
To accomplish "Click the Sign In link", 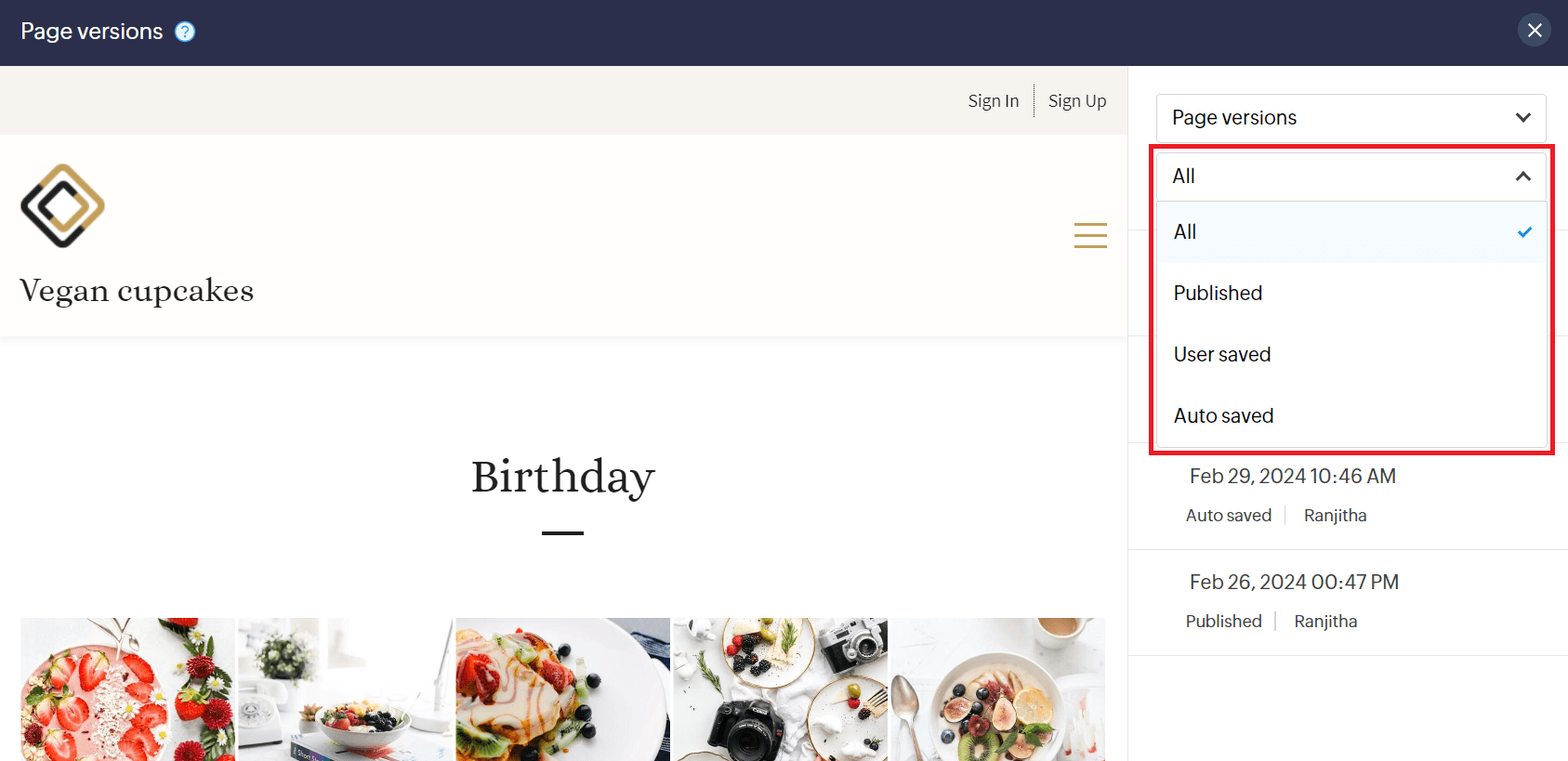I will [x=993, y=100].
